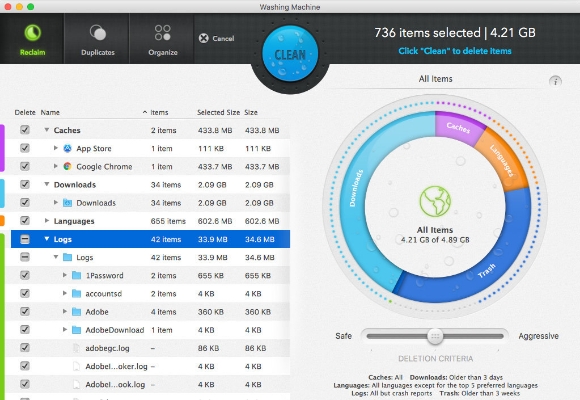This screenshot has height=400, width=580.
Task: Toggle the Languages delete checkbox
Action: 25,221
